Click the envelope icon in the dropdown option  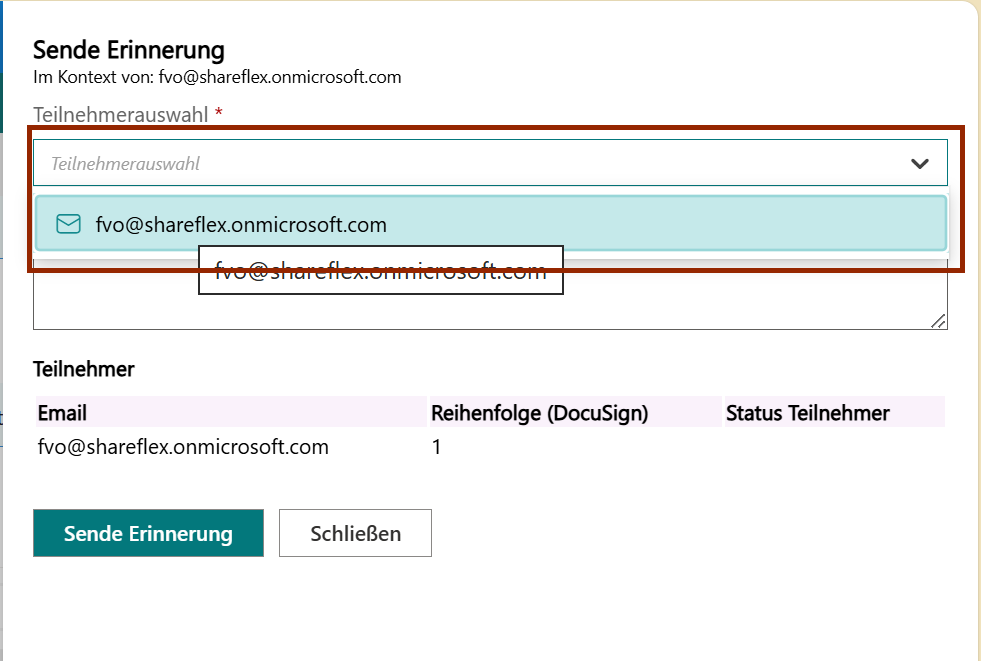point(68,224)
